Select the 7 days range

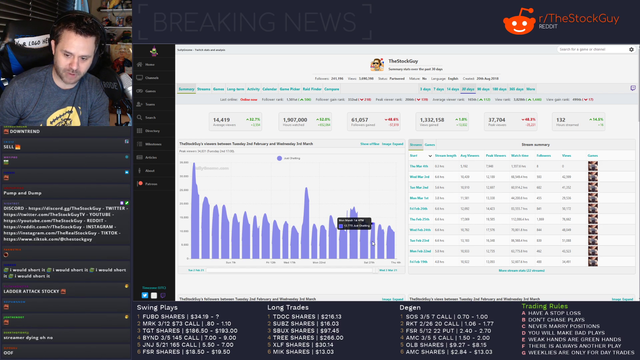(x=439, y=89)
